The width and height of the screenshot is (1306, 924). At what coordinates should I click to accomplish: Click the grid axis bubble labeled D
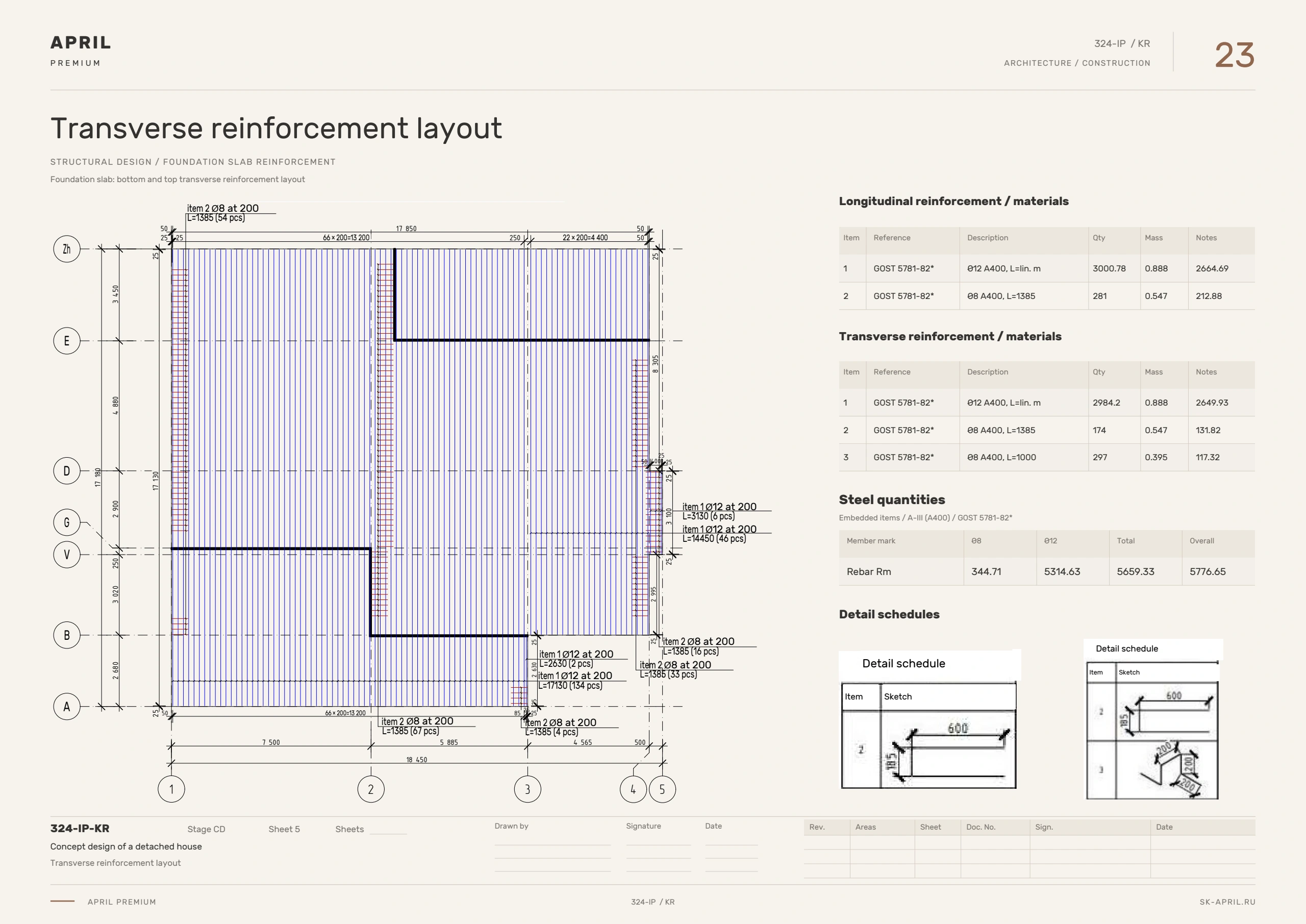66,471
